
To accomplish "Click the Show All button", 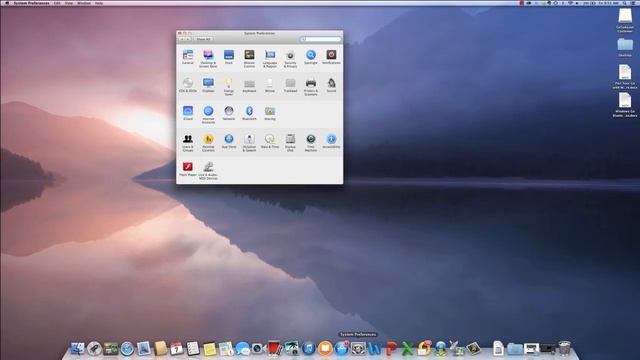I will pos(203,39).
